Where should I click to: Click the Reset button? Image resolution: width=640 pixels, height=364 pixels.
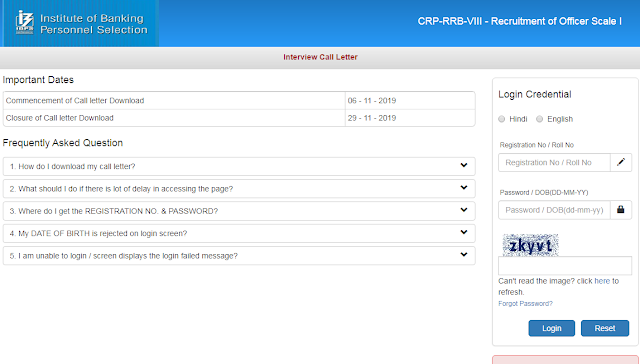coord(605,328)
